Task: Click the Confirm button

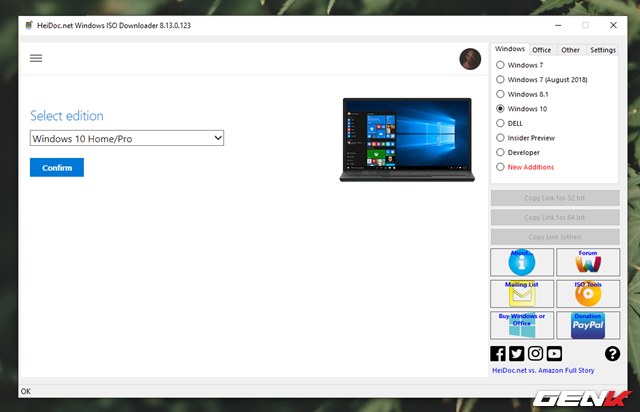Action: point(57,167)
